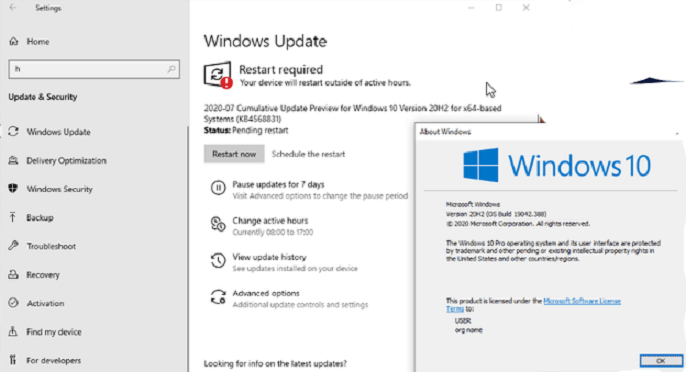
Task: Open Activation settings
Action: click(x=46, y=303)
